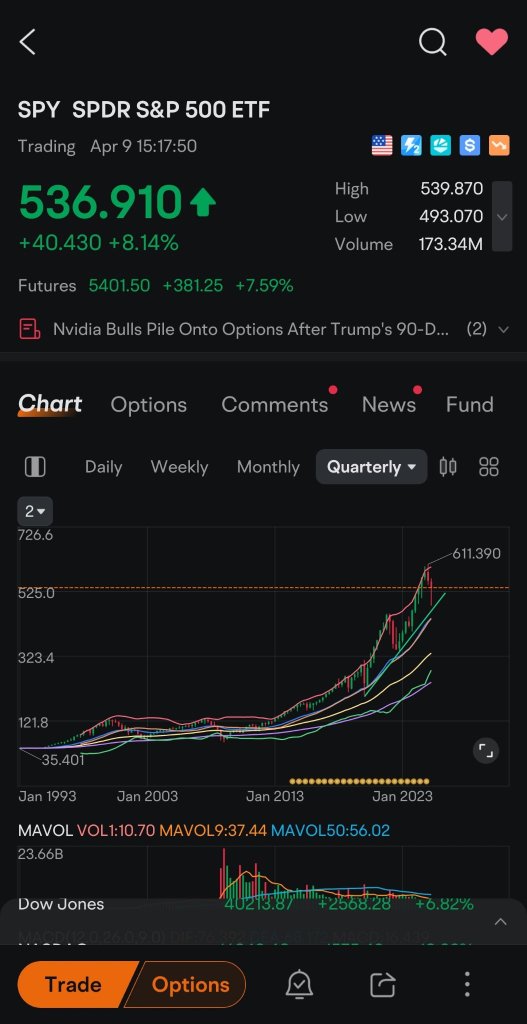
Task: Tap the US flag market icon
Action: pos(382,145)
